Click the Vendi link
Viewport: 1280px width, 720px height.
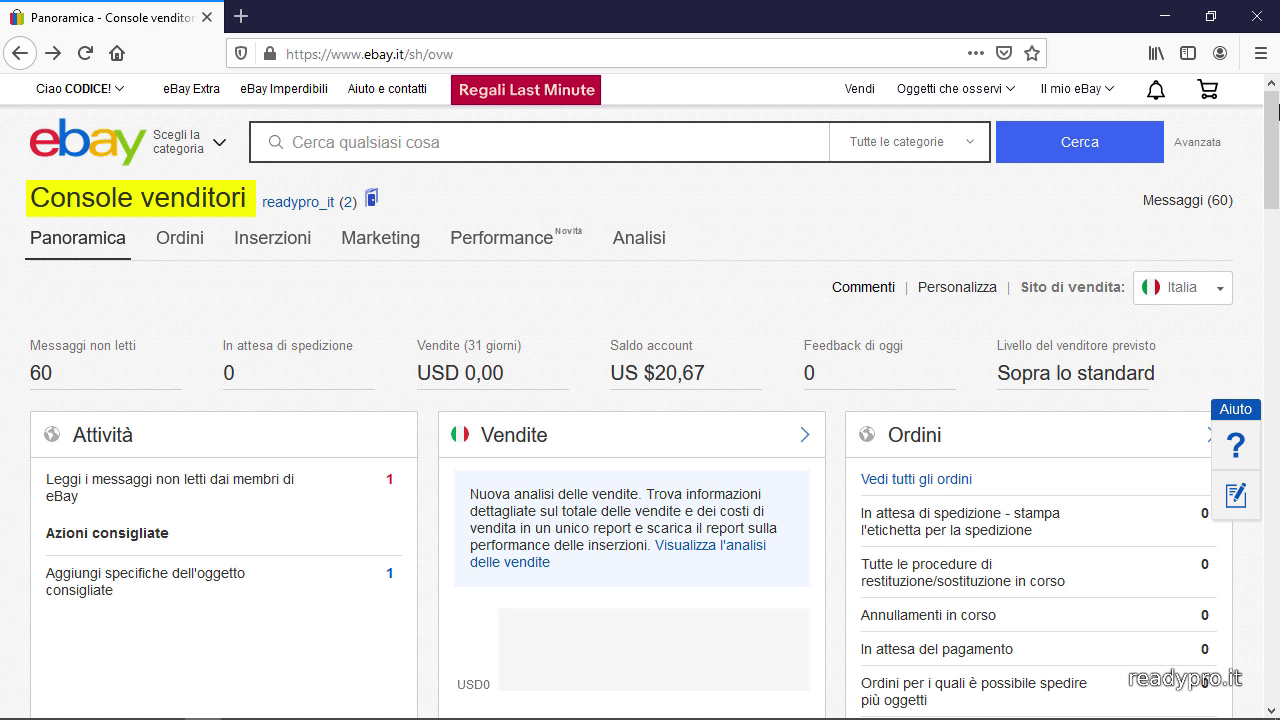tap(860, 89)
